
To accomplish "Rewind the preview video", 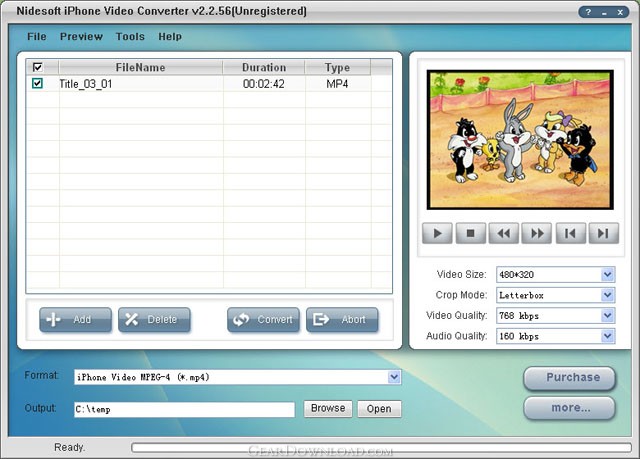I will pos(504,233).
